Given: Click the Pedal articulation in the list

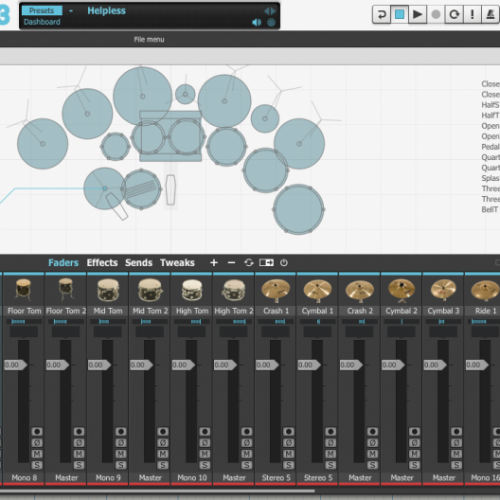Looking at the screenshot, I should click(x=490, y=147).
